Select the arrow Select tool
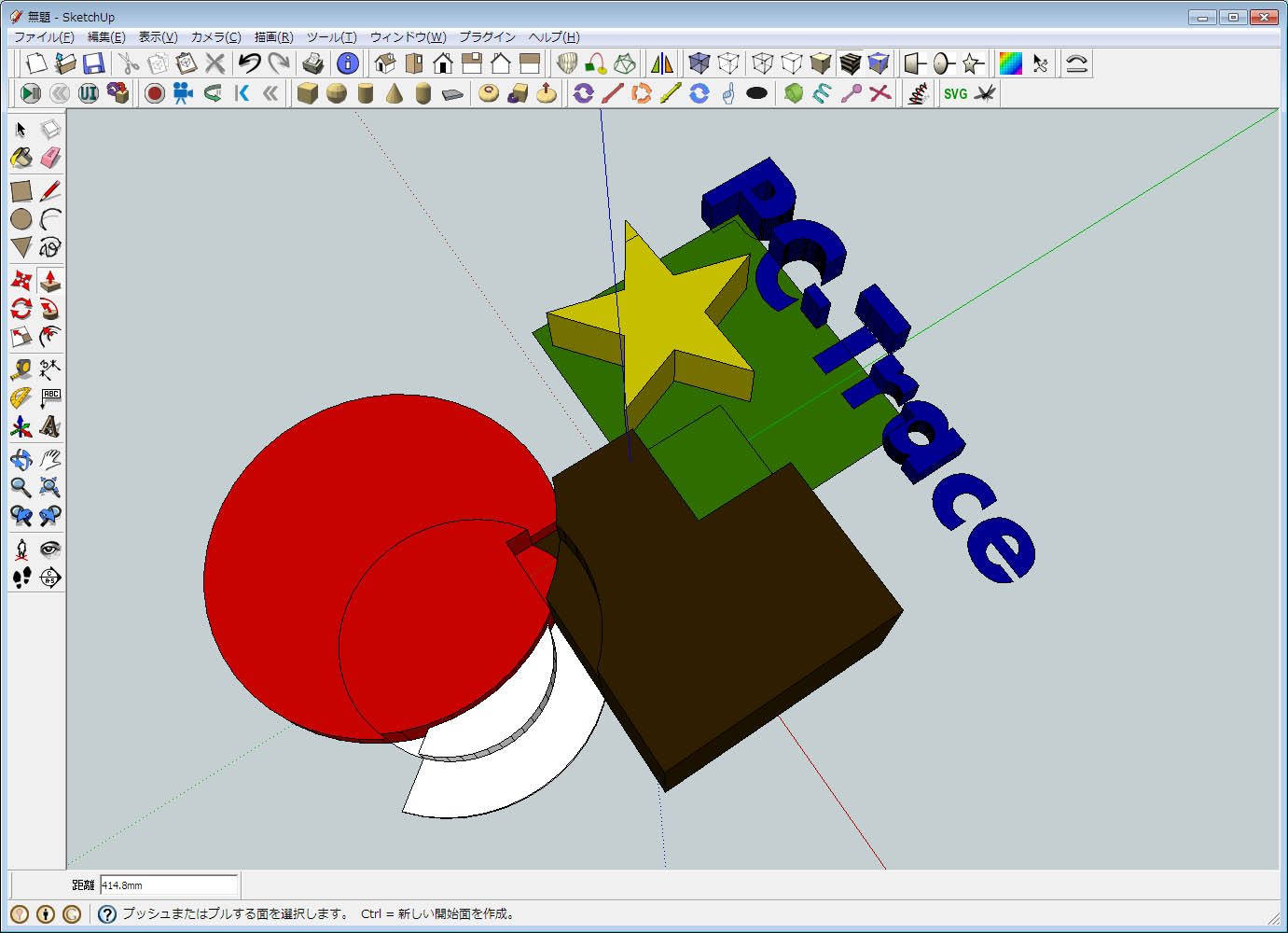This screenshot has height=933, width=1288. [x=21, y=130]
